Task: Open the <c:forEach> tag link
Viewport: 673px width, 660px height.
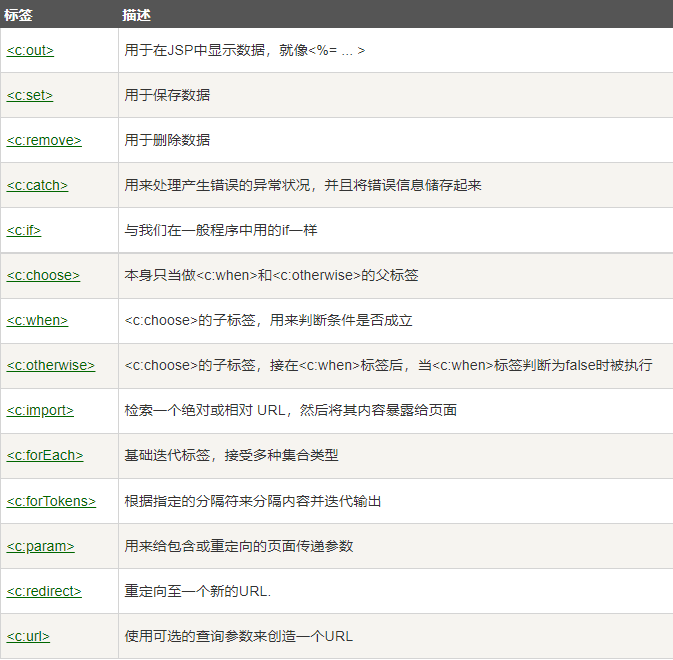Action: [45, 455]
